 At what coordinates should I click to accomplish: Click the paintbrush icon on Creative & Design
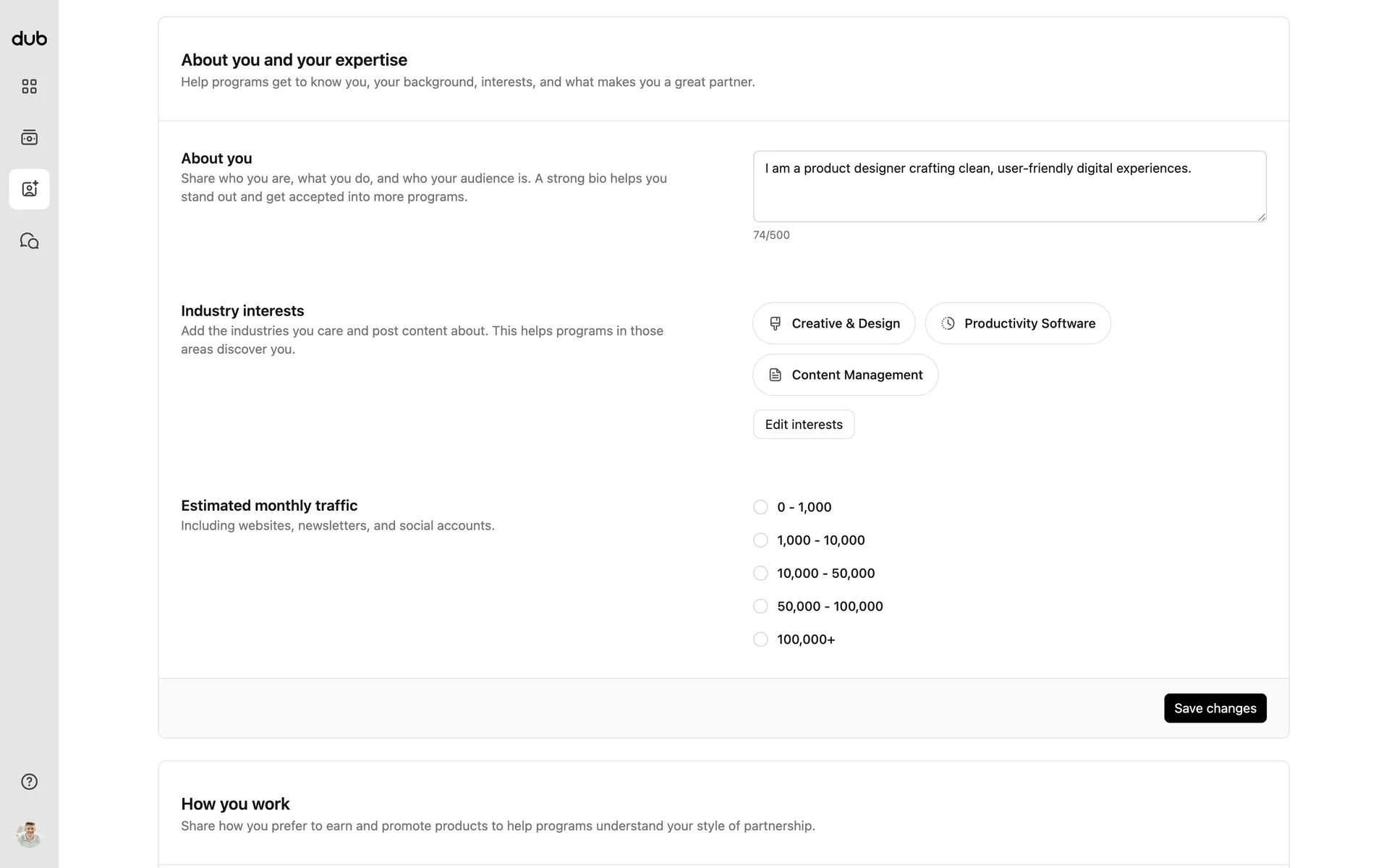[x=775, y=323]
